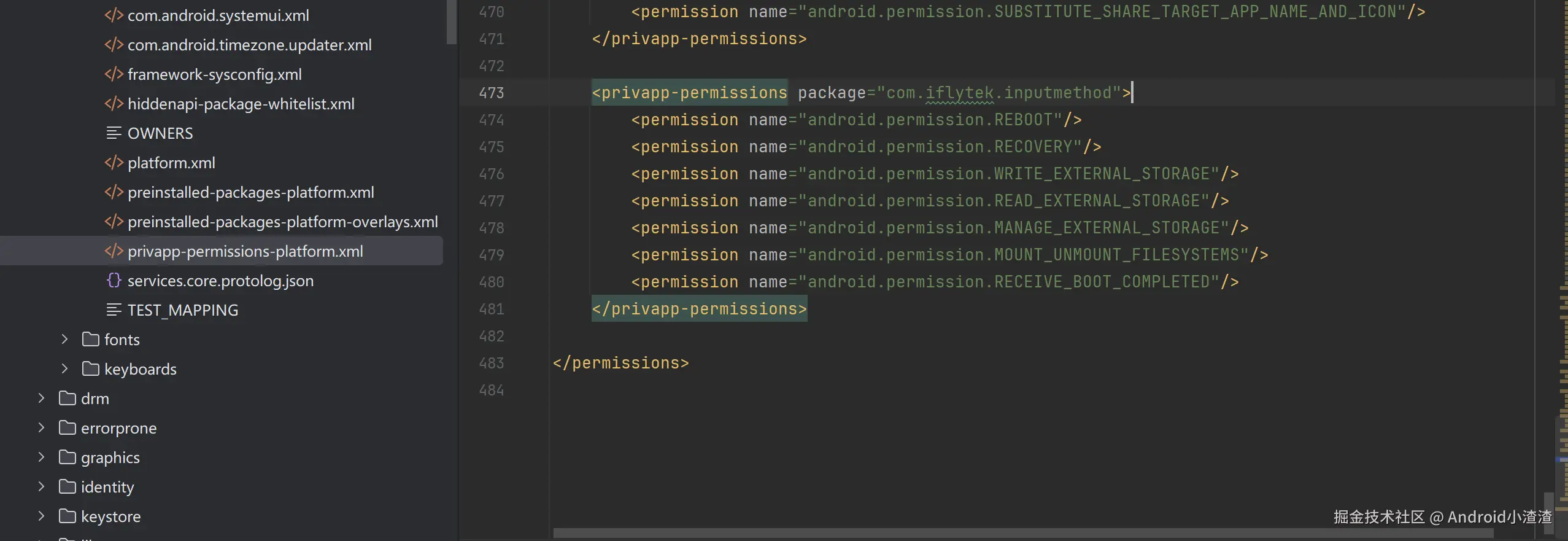Expand the identity folder
Image resolution: width=1568 pixels, height=541 pixels.
pos(41,487)
